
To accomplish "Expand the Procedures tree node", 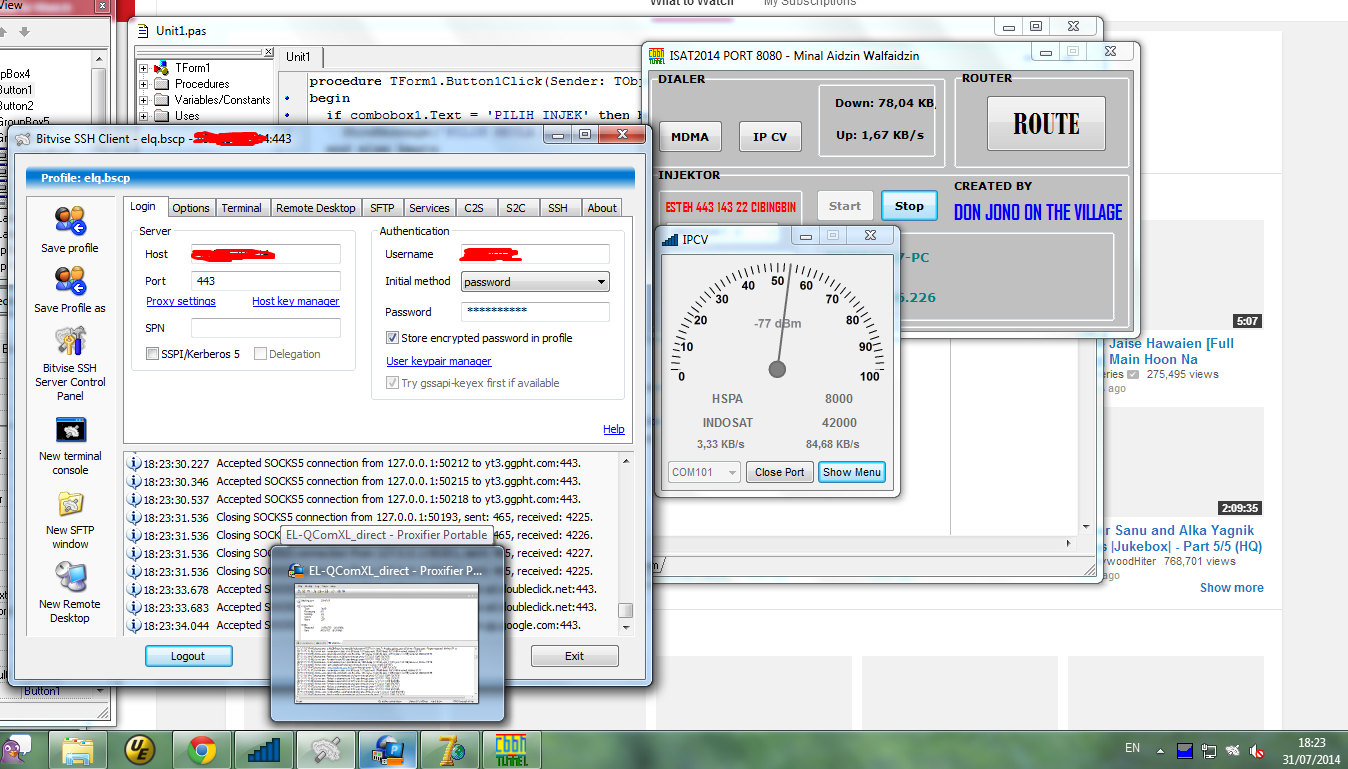I will click(x=144, y=85).
